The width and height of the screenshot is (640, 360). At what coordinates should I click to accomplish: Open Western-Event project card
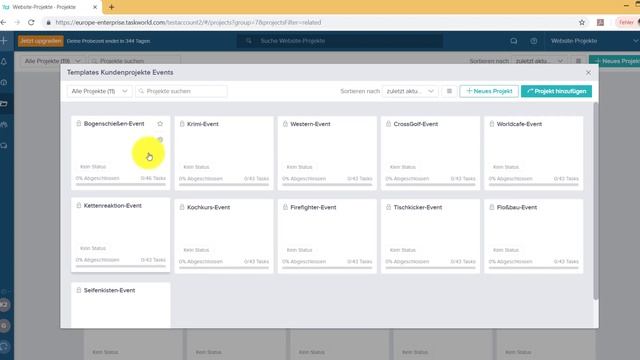327,153
